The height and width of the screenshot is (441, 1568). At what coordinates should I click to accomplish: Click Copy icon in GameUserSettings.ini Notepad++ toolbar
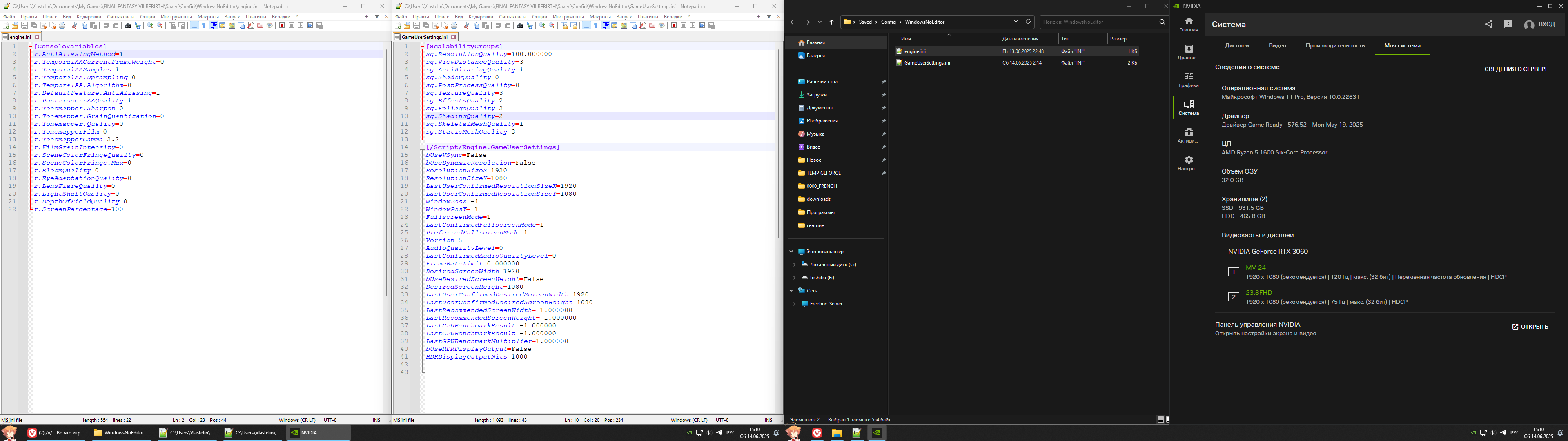[x=476, y=26]
